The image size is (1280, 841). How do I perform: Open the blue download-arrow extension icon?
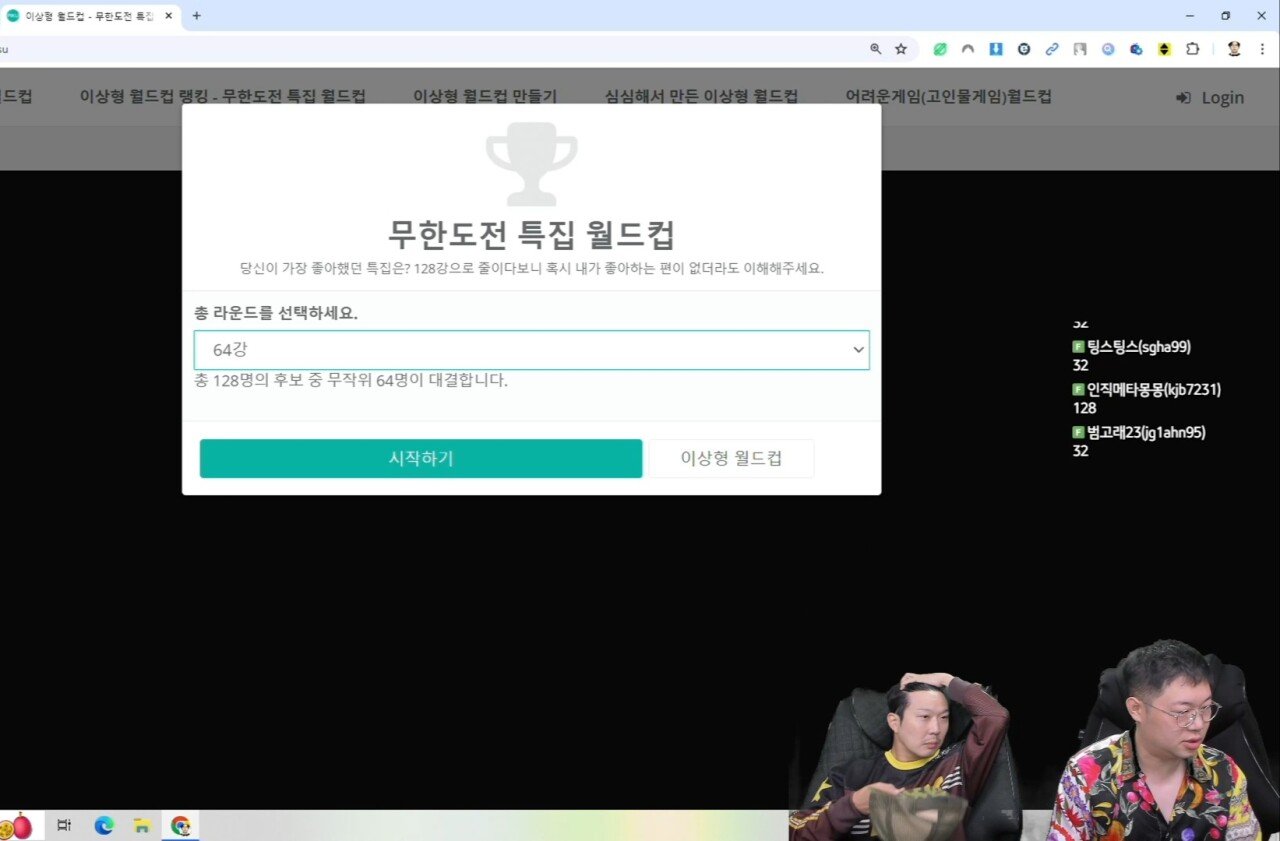[995, 48]
